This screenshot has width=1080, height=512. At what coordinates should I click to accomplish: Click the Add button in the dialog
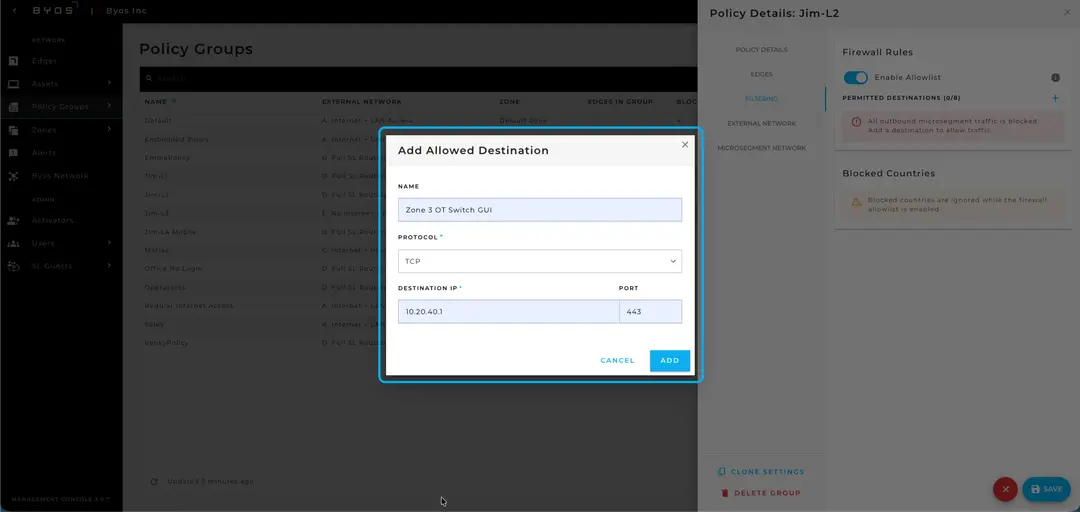click(669, 360)
